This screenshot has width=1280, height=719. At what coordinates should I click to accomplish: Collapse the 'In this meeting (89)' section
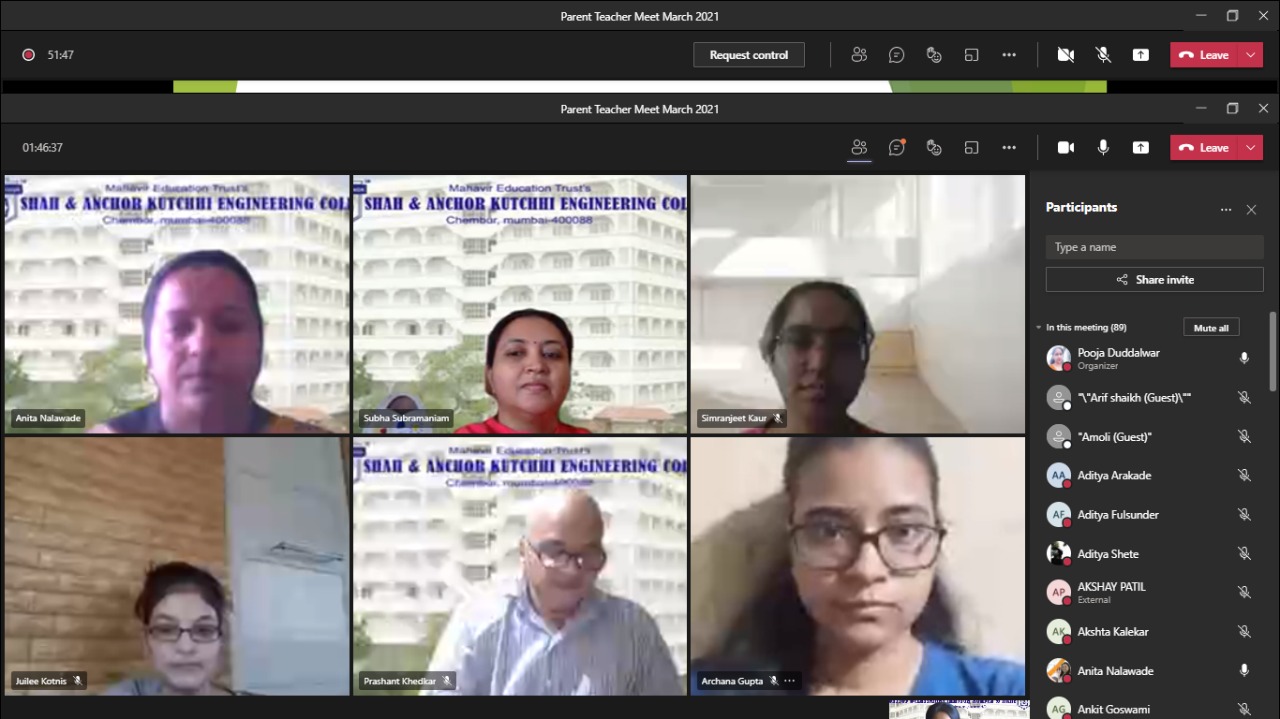1039,328
